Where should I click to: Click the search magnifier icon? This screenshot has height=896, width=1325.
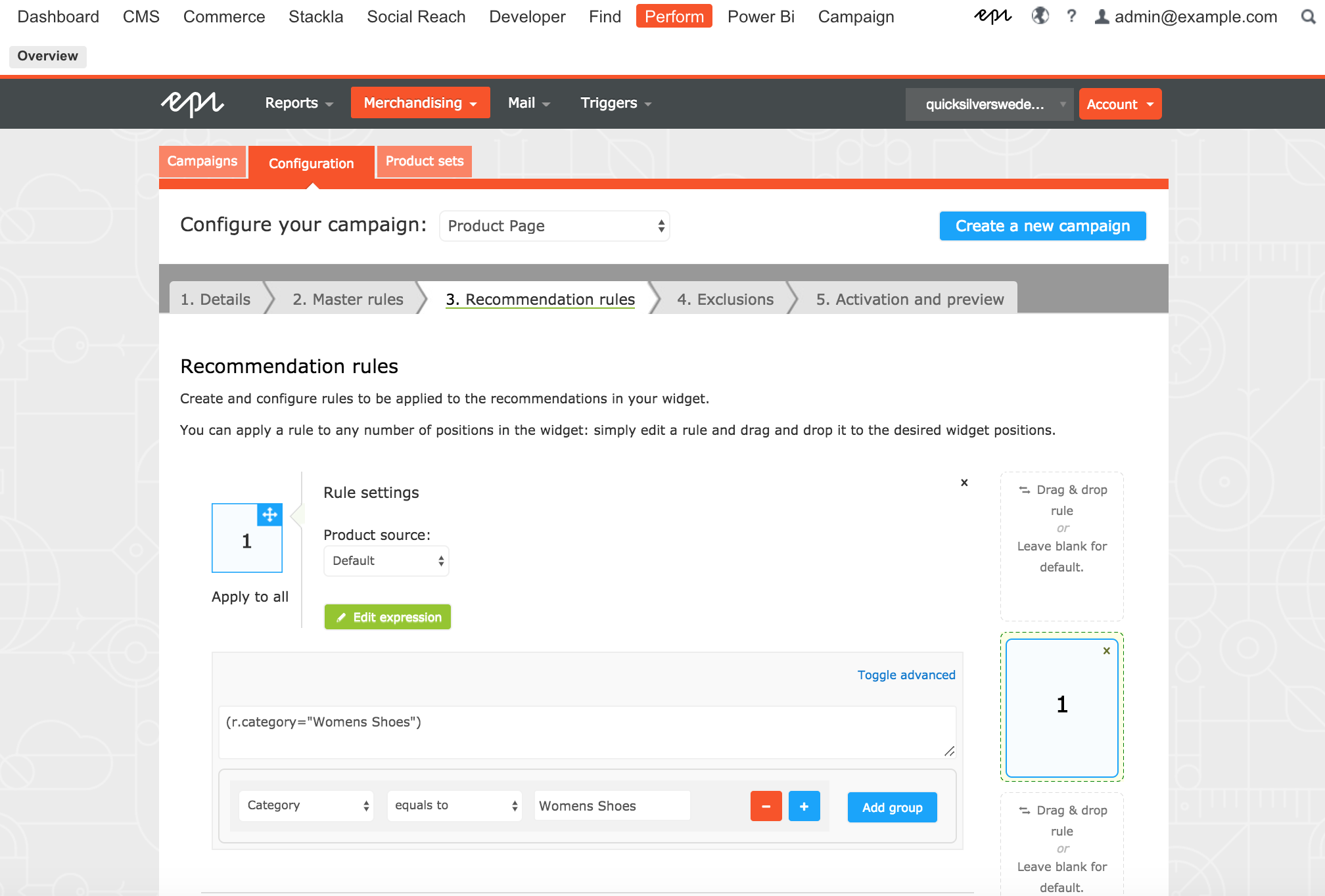pos(1308,17)
